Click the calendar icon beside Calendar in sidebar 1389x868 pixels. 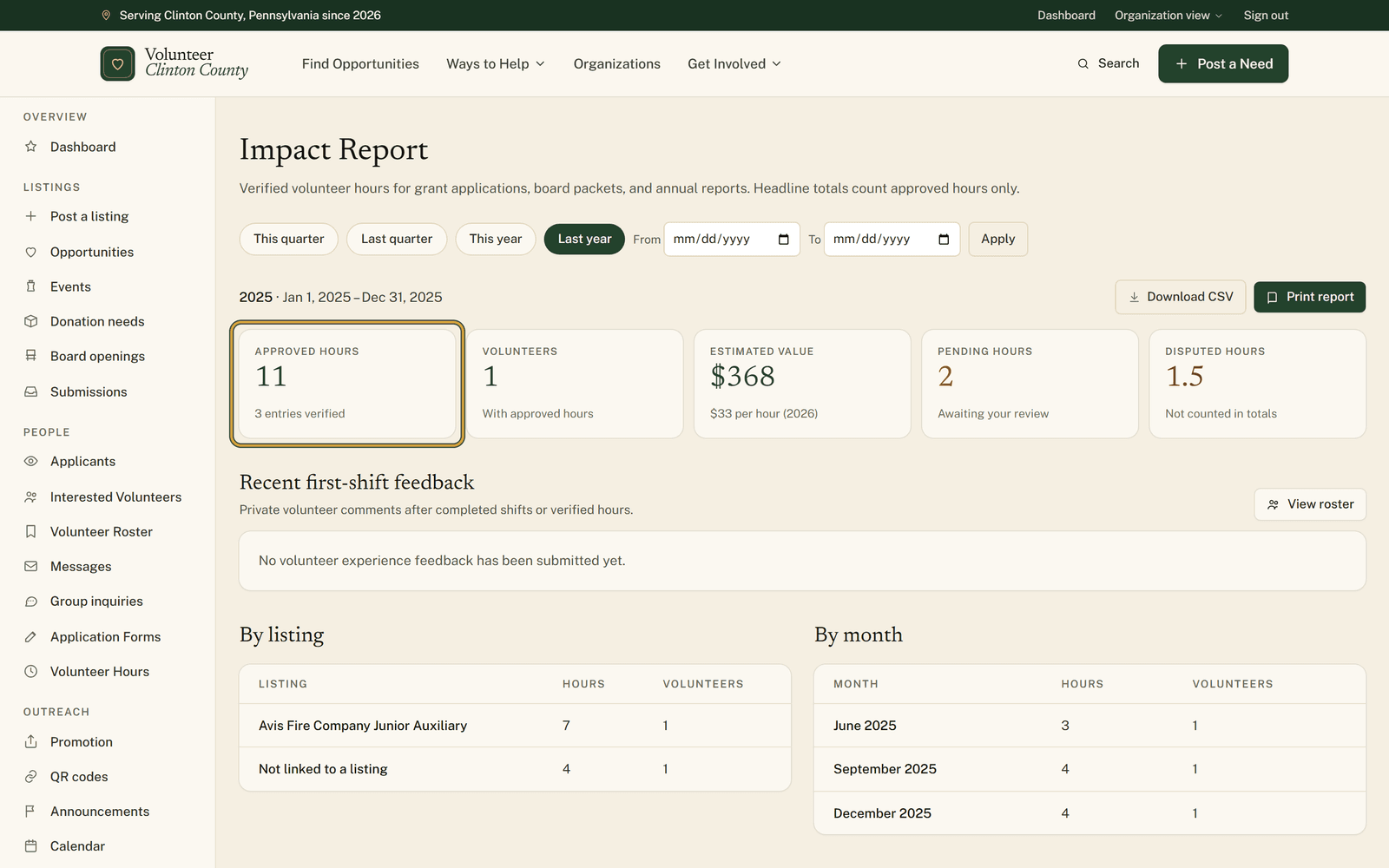(x=31, y=845)
